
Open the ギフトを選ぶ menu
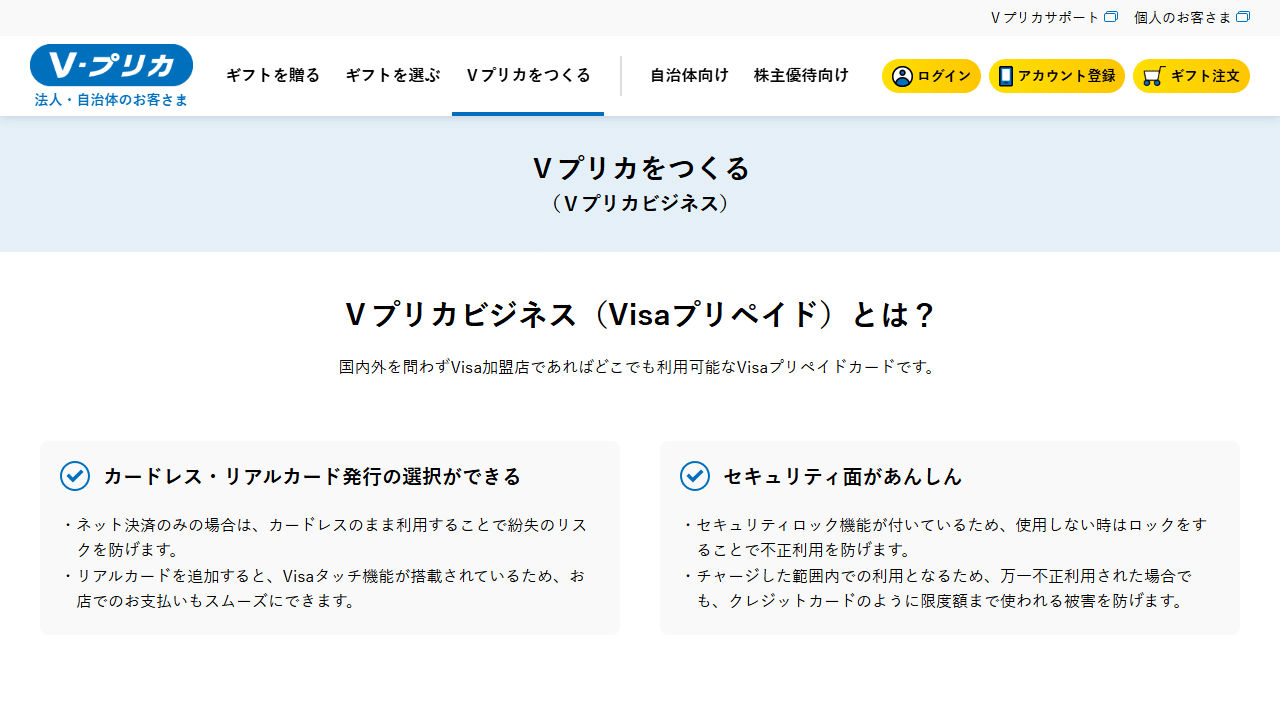point(393,75)
